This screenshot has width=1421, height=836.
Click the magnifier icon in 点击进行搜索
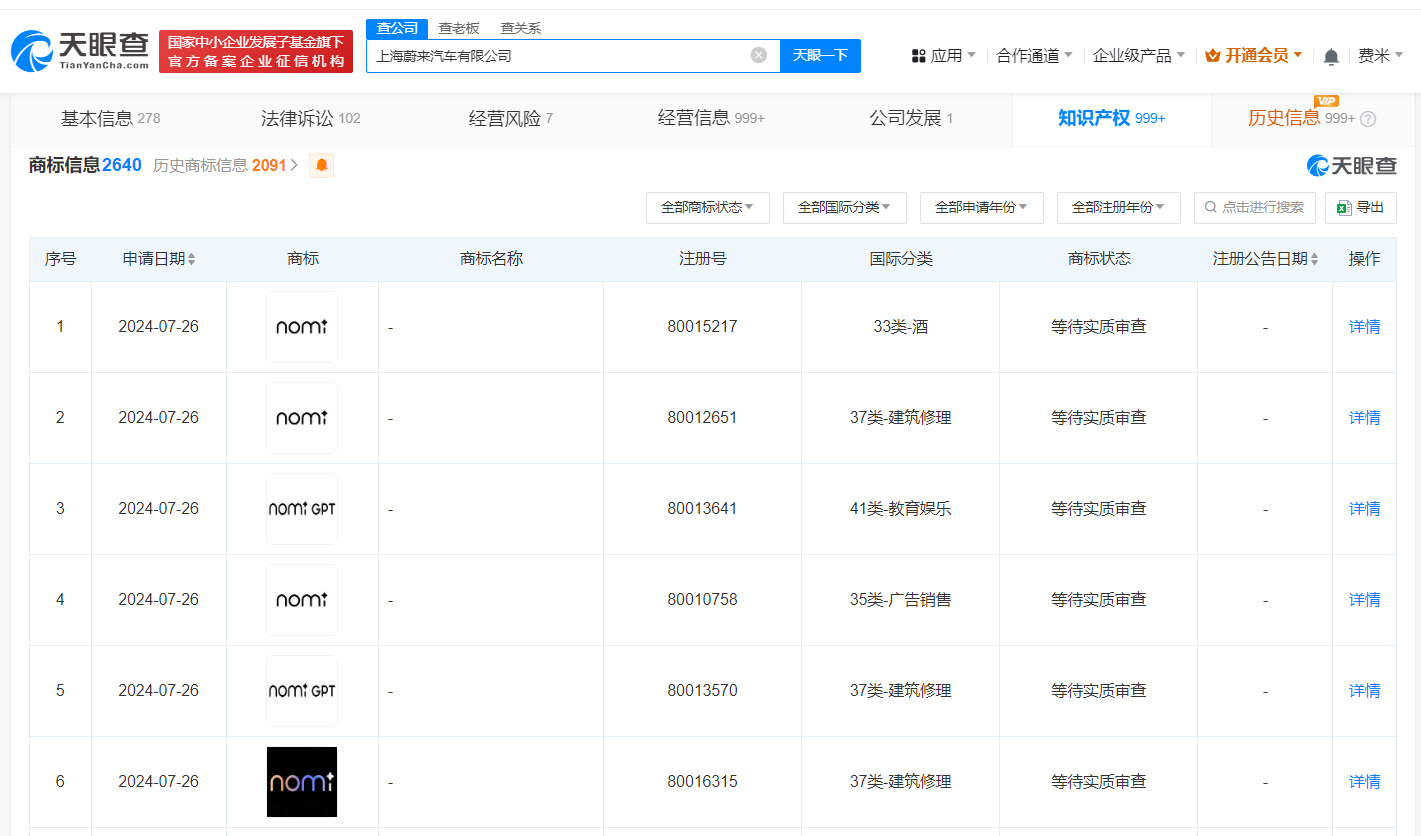point(1210,208)
